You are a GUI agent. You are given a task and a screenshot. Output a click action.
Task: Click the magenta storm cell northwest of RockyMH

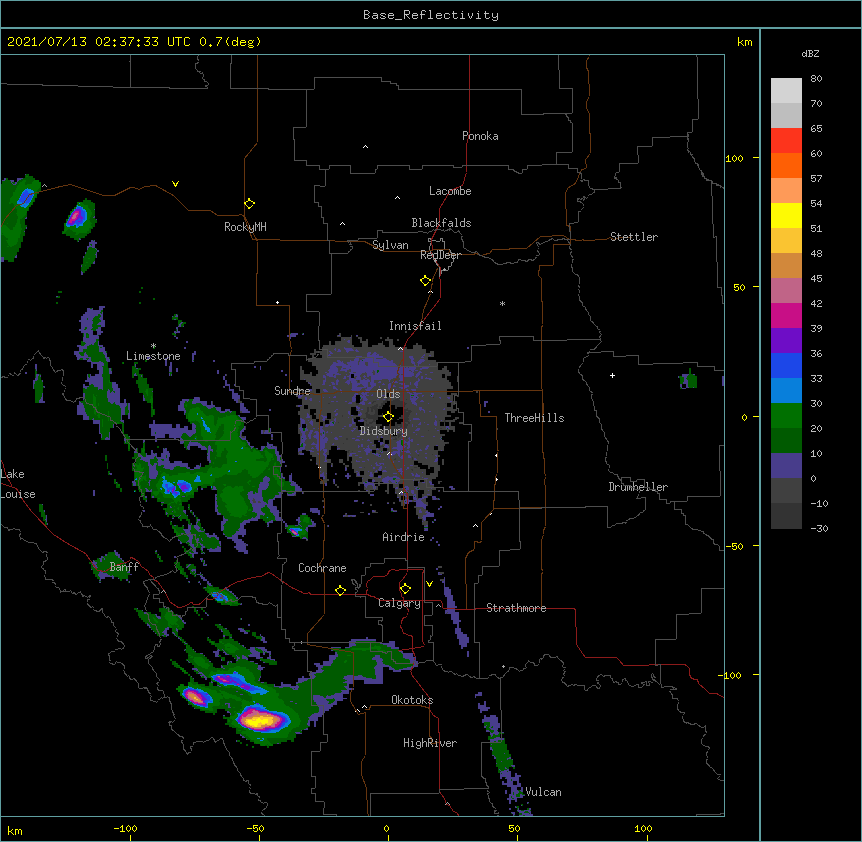(x=76, y=216)
